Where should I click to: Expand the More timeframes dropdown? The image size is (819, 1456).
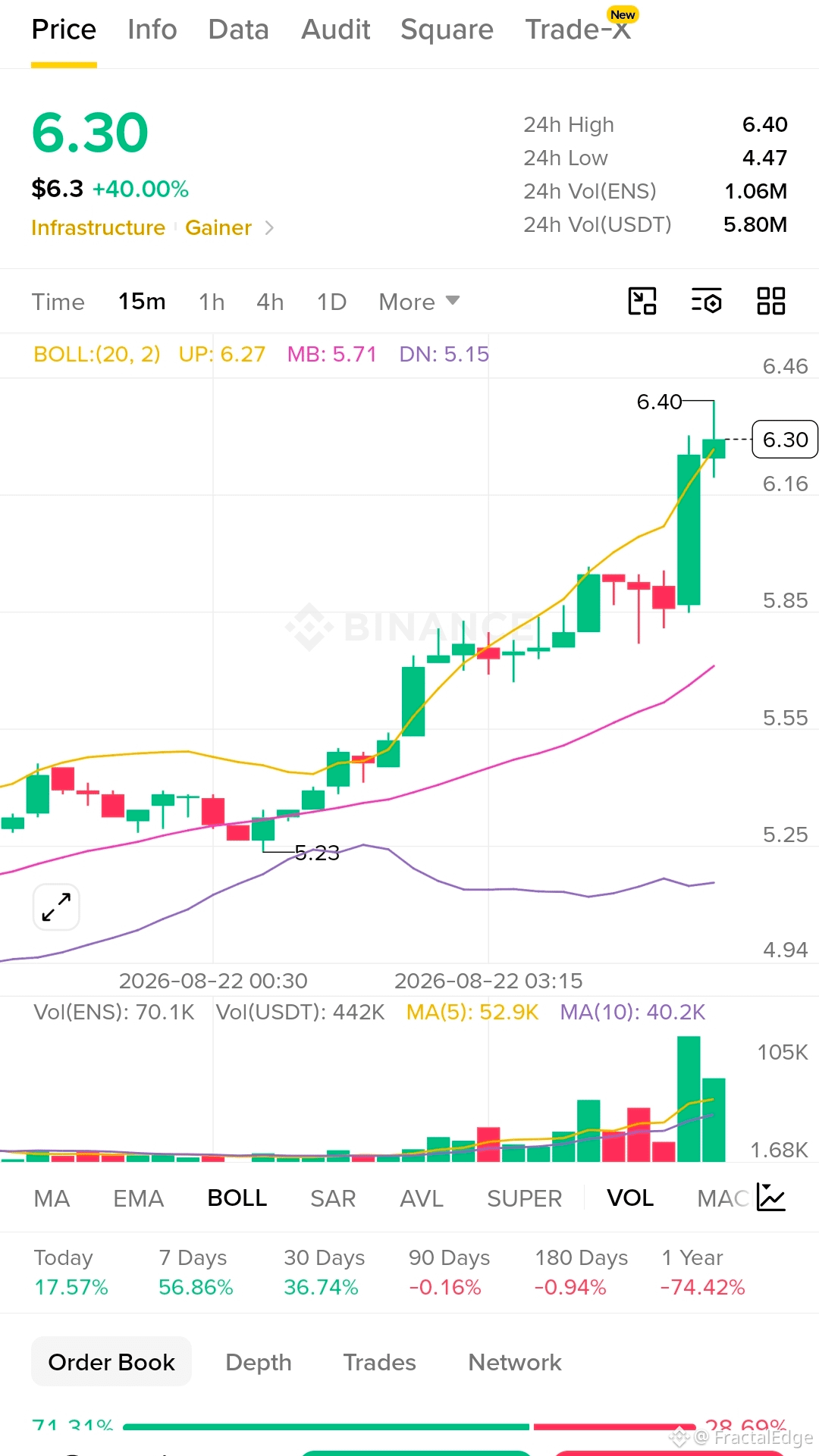(x=419, y=302)
